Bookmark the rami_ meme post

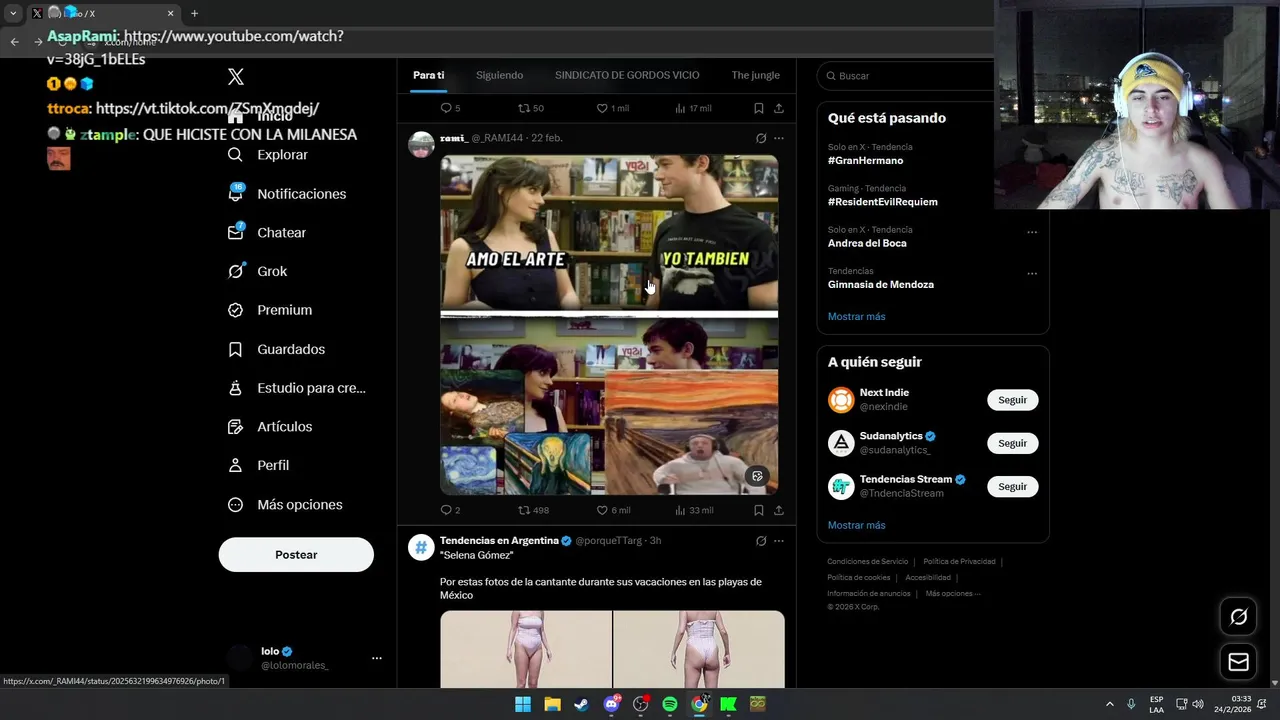click(x=759, y=510)
